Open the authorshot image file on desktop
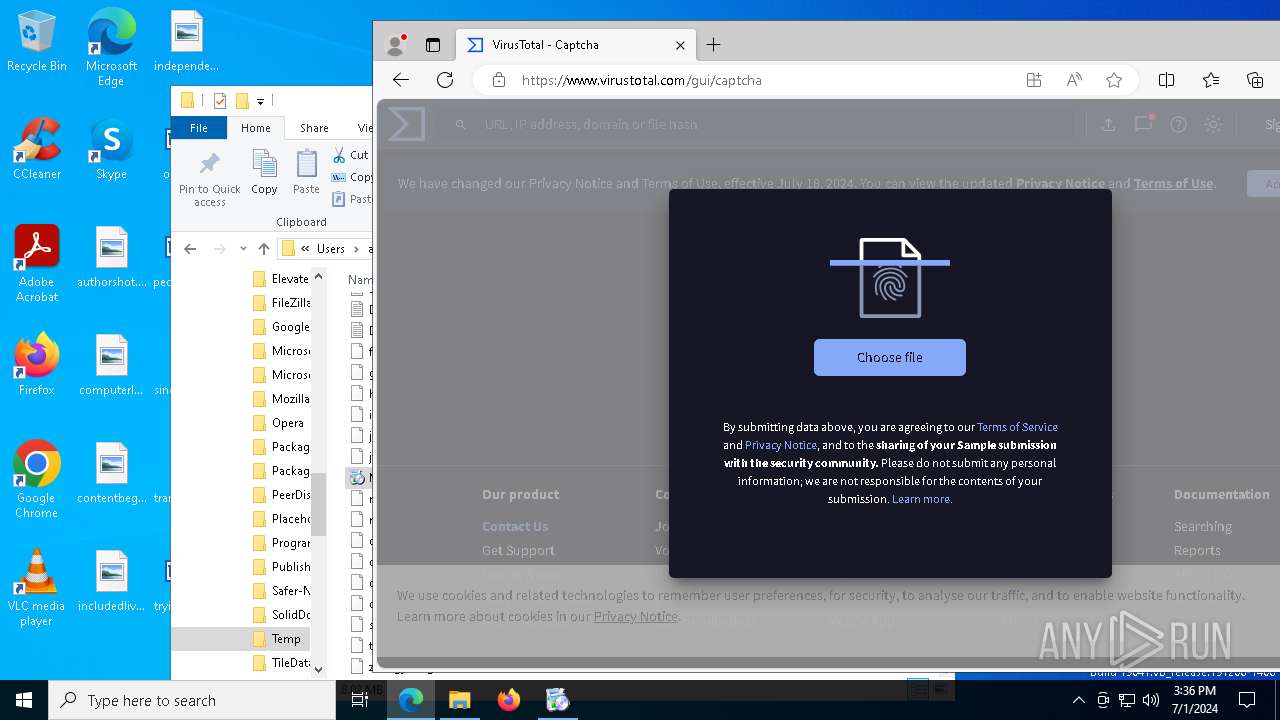Viewport: 1280px width, 720px height. coord(111,257)
